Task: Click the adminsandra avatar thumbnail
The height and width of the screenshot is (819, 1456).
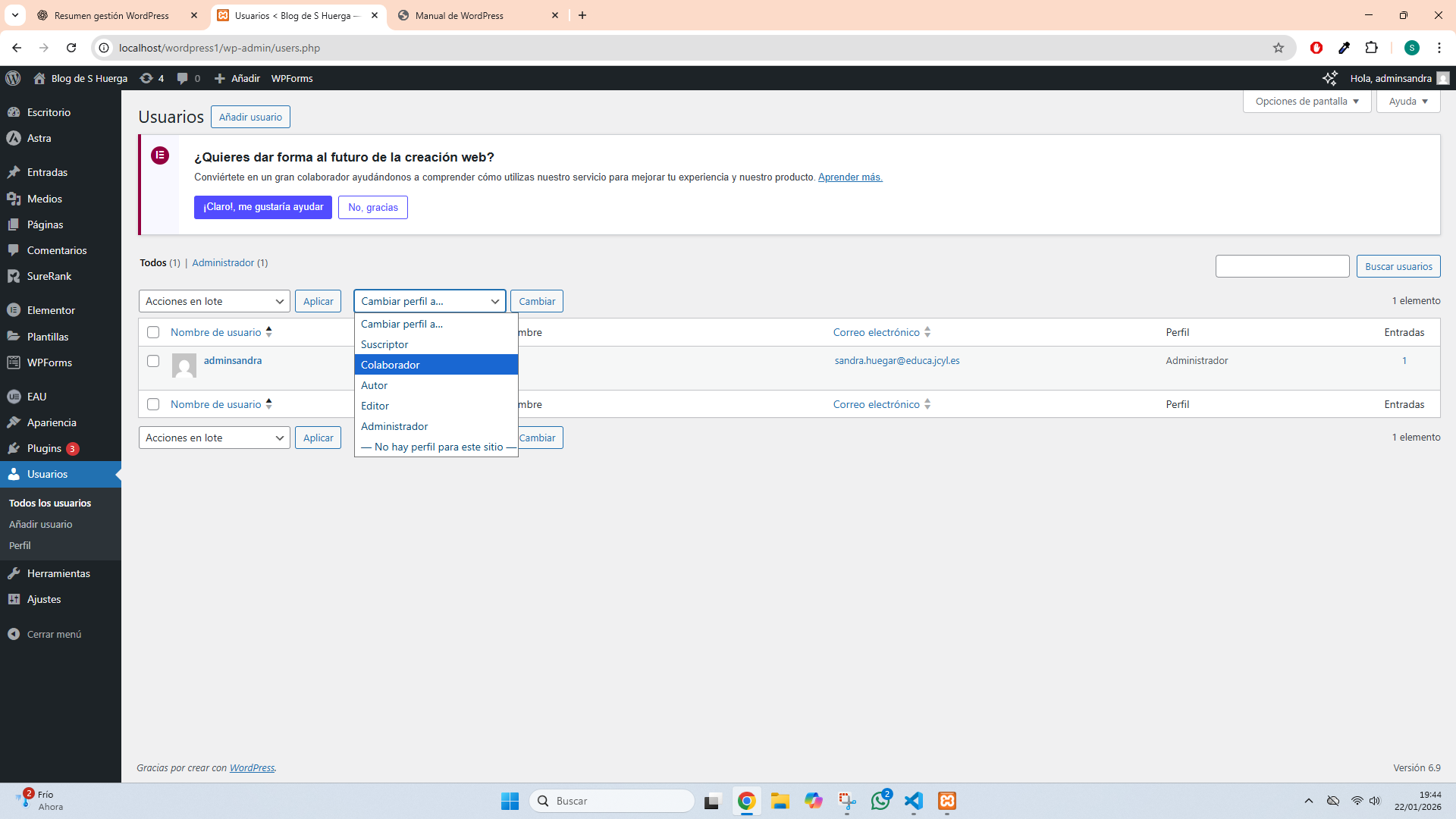Action: [184, 366]
